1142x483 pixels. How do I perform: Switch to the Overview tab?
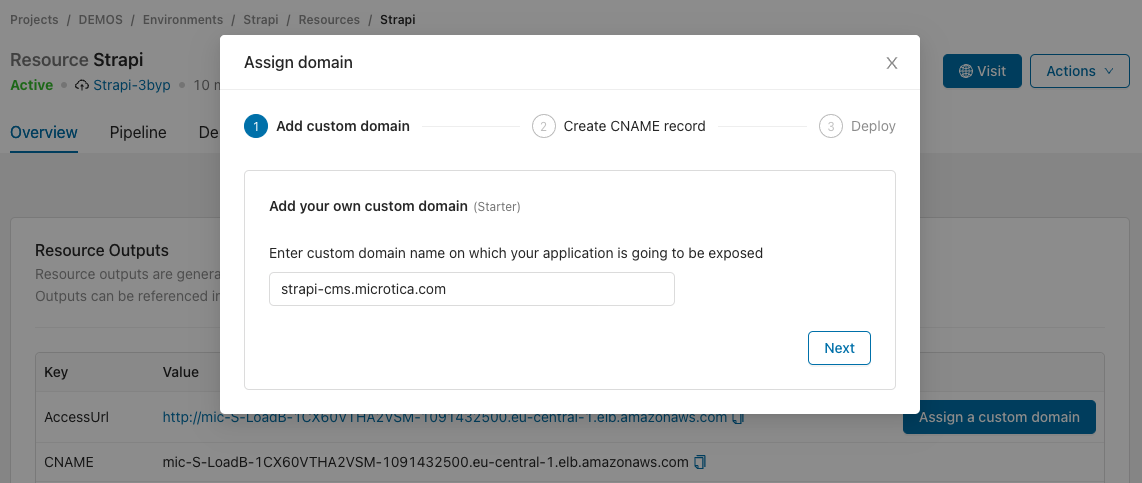(x=44, y=133)
